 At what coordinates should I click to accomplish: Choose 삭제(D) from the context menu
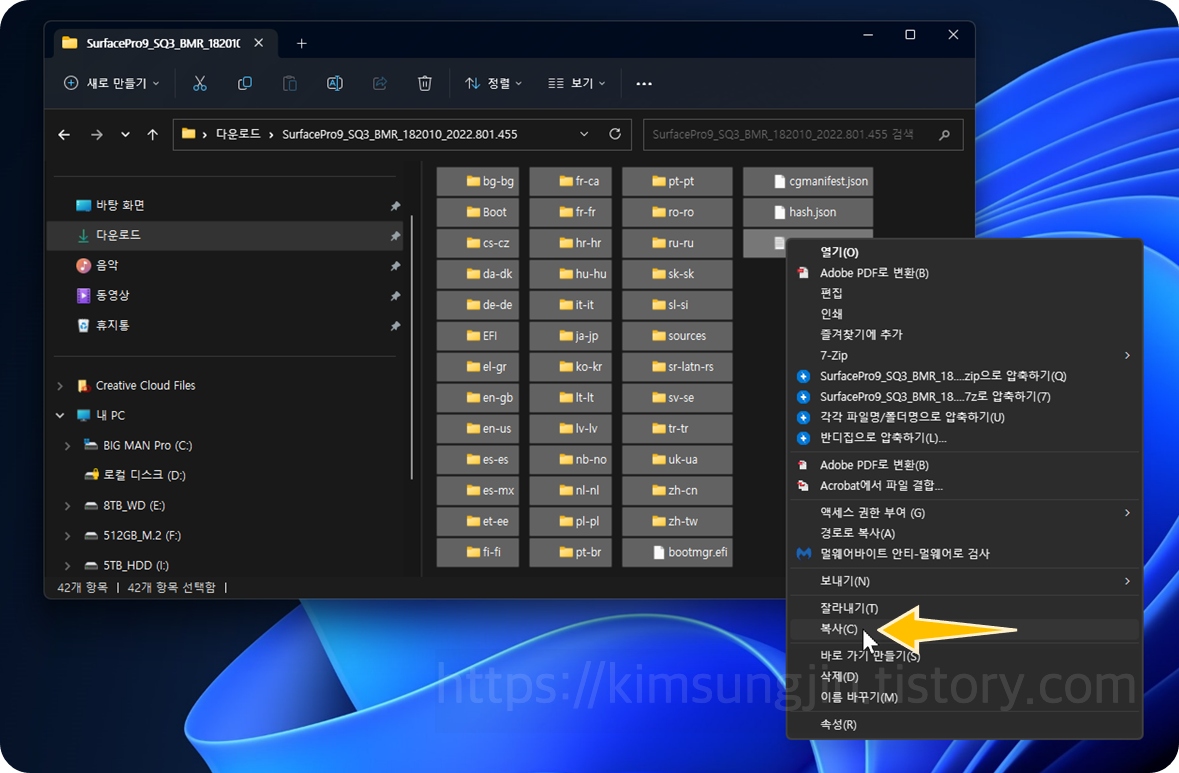click(964, 677)
